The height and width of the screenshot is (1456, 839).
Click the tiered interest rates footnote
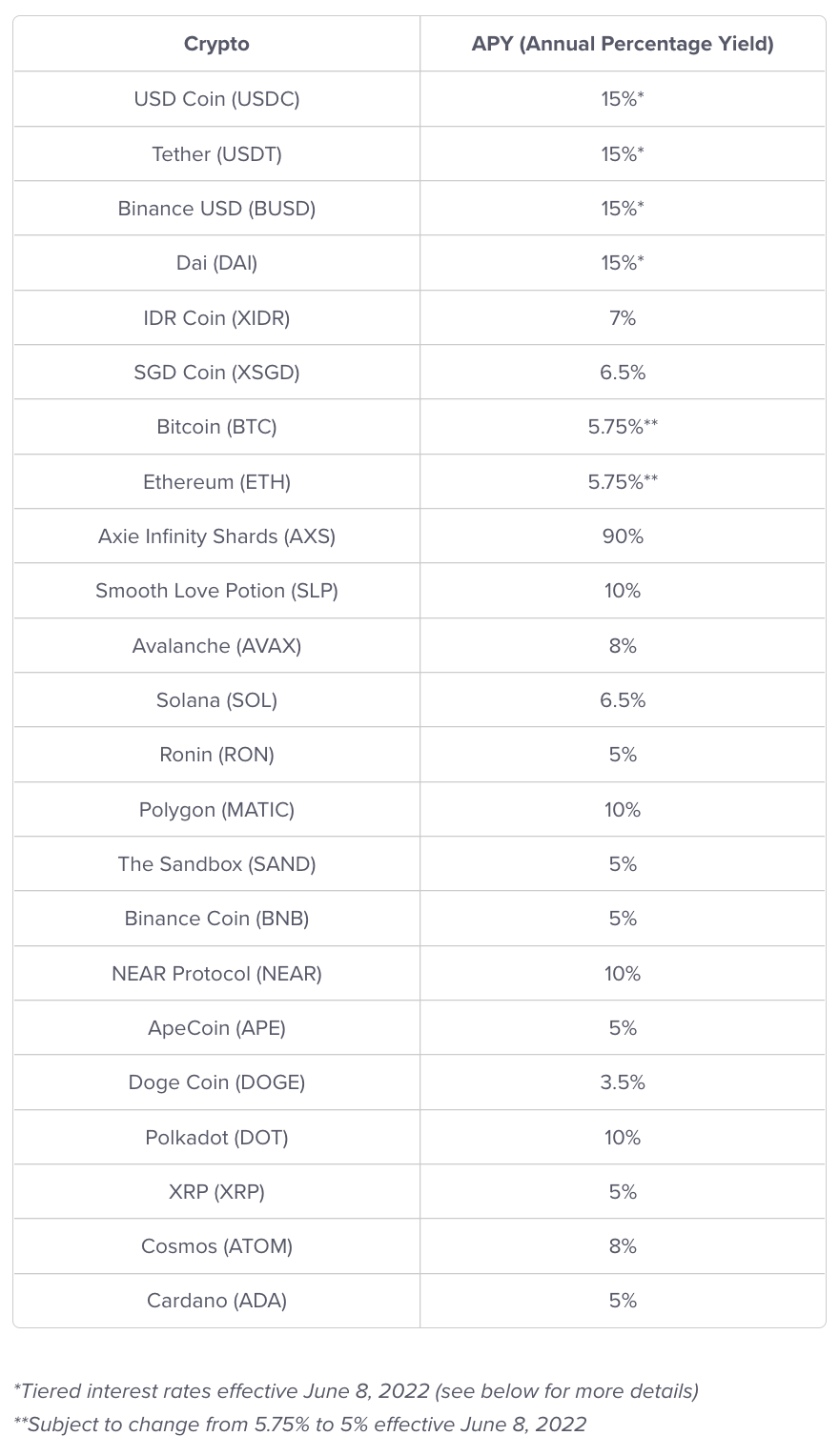(x=357, y=1391)
